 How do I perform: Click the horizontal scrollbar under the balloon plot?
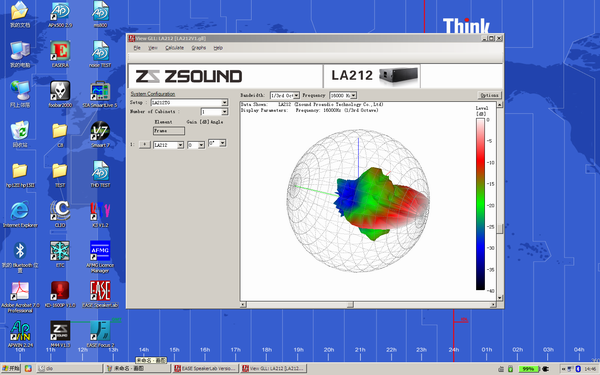tap(368, 305)
